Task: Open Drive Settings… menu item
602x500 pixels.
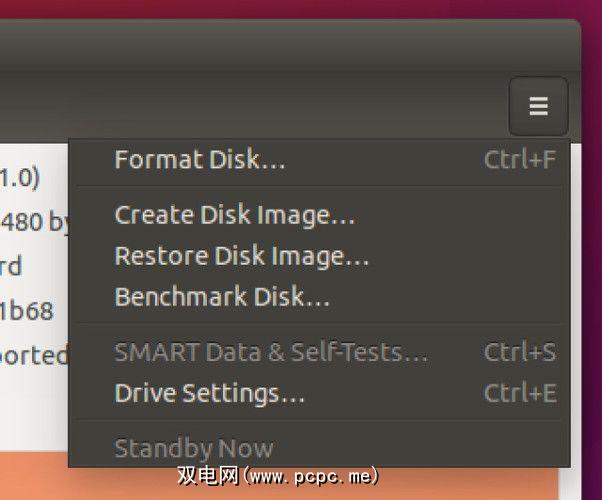Action: (x=210, y=393)
